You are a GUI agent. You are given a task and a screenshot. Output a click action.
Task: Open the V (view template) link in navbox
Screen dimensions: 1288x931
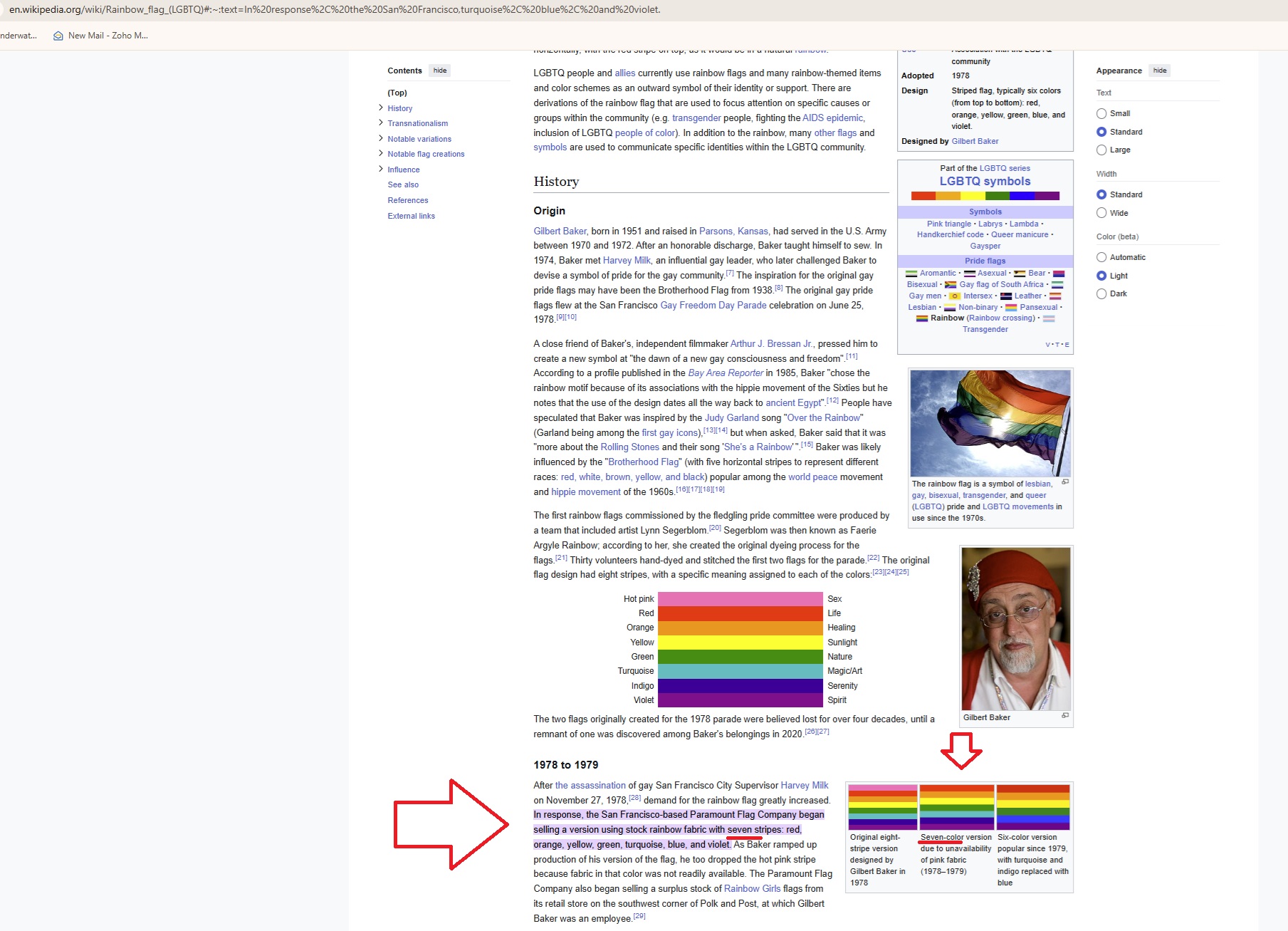click(x=1047, y=345)
